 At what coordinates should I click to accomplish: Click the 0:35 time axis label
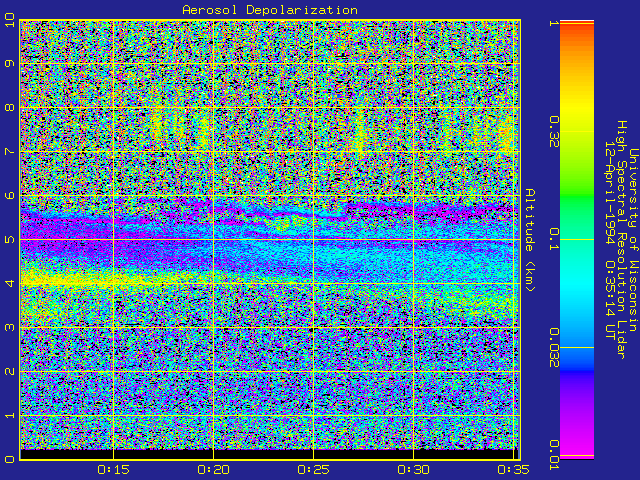coord(513,470)
